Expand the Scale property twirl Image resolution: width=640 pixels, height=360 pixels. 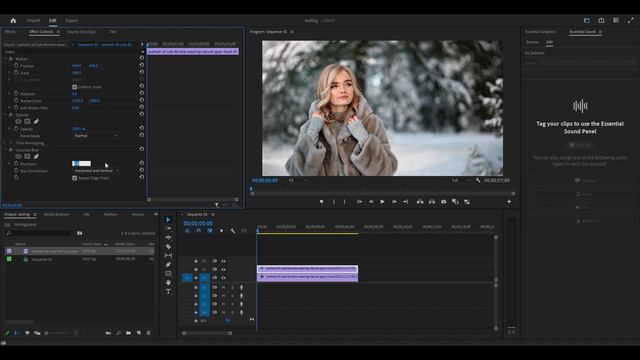tap(10, 72)
